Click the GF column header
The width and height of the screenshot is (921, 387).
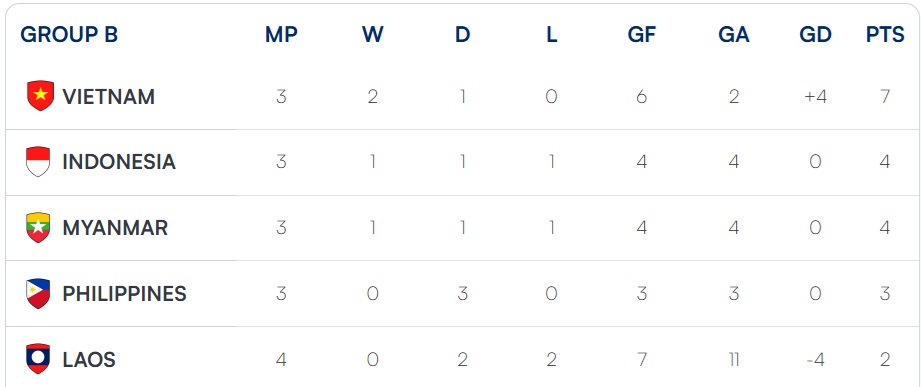tap(641, 35)
